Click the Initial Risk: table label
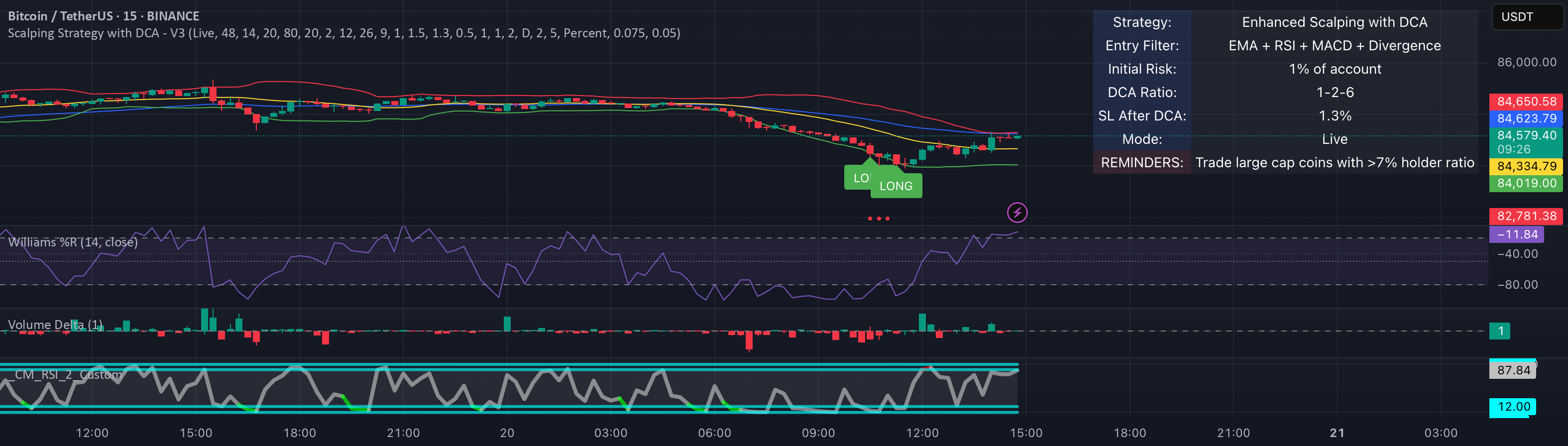1568x446 pixels. pos(1142,69)
